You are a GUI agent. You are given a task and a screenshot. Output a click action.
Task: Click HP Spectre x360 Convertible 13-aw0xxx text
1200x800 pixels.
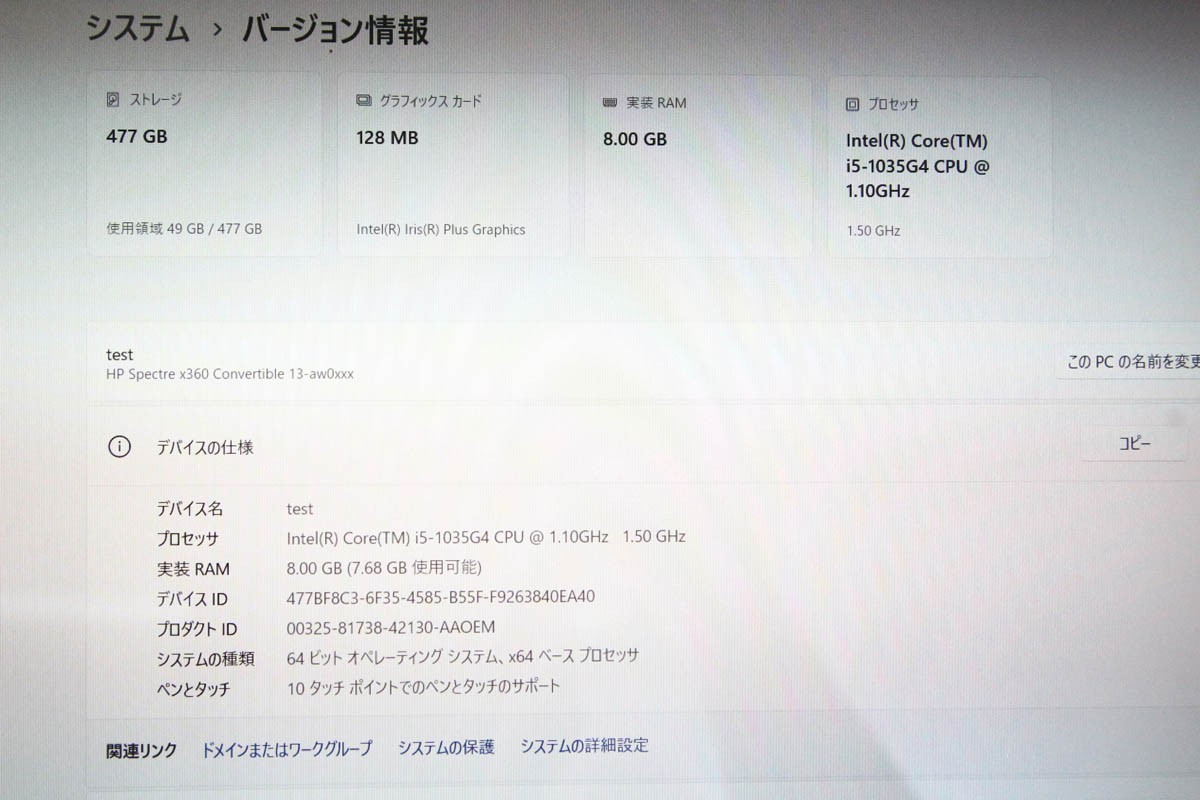click(x=230, y=374)
